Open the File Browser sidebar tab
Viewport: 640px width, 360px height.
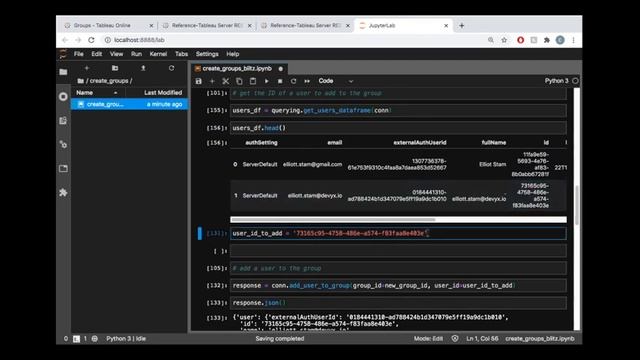click(x=63, y=72)
